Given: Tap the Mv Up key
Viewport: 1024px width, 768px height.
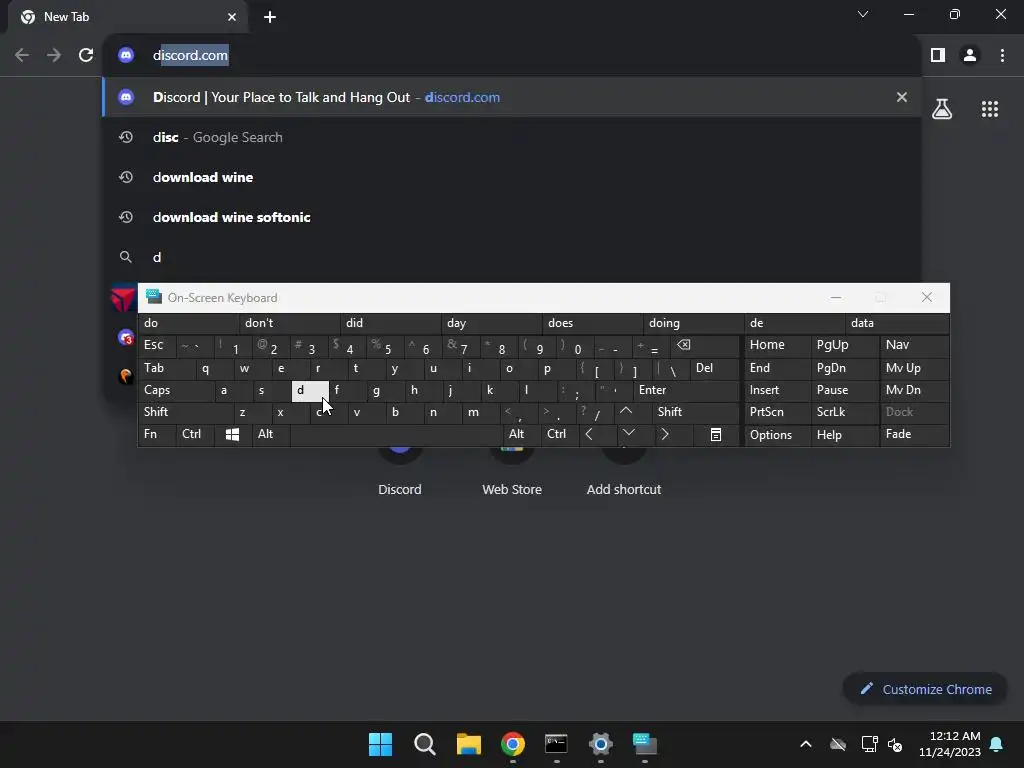Looking at the screenshot, I should pos(914,368).
